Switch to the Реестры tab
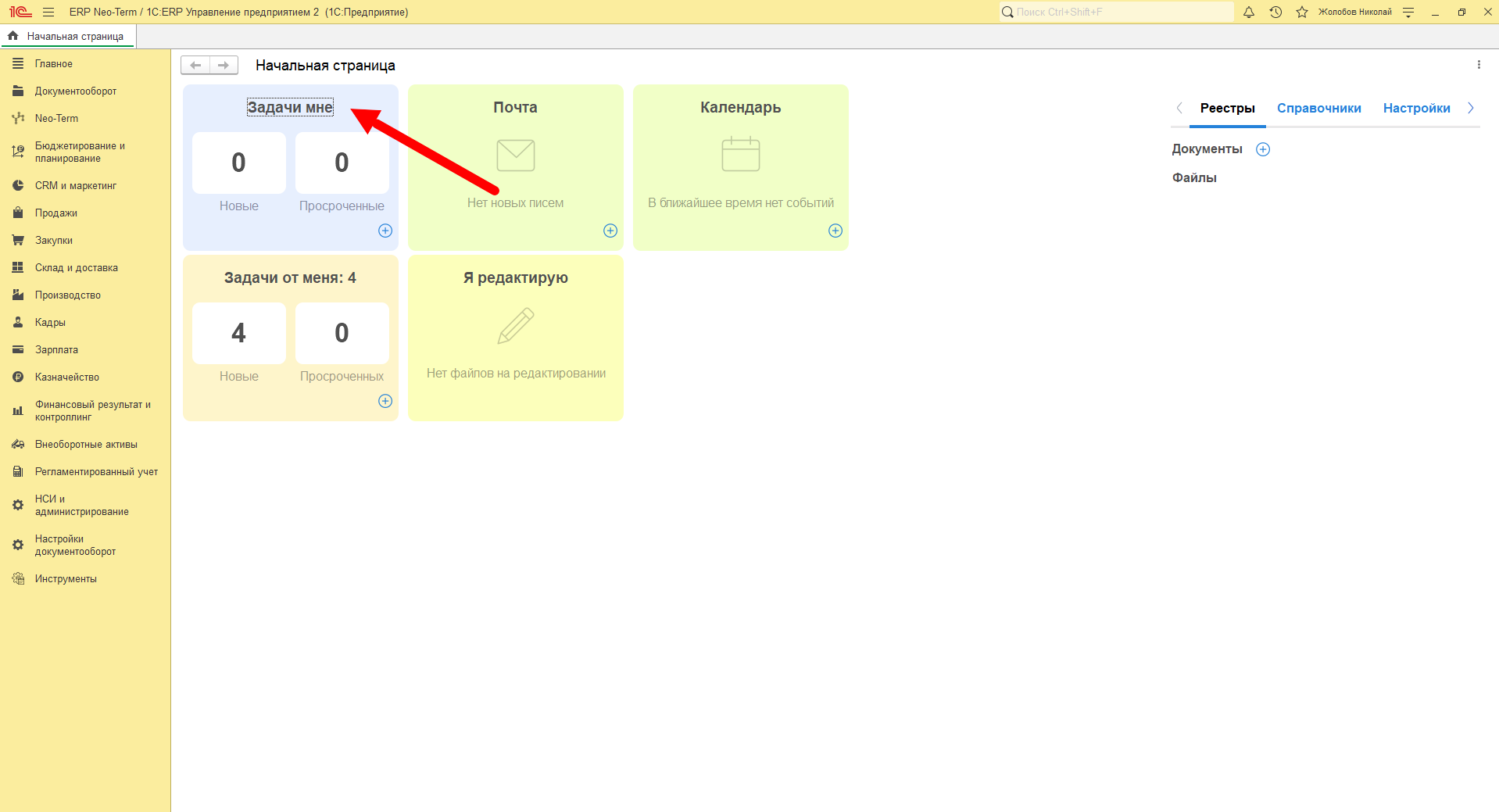The image size is (1499, 812). click(1227, 108)
